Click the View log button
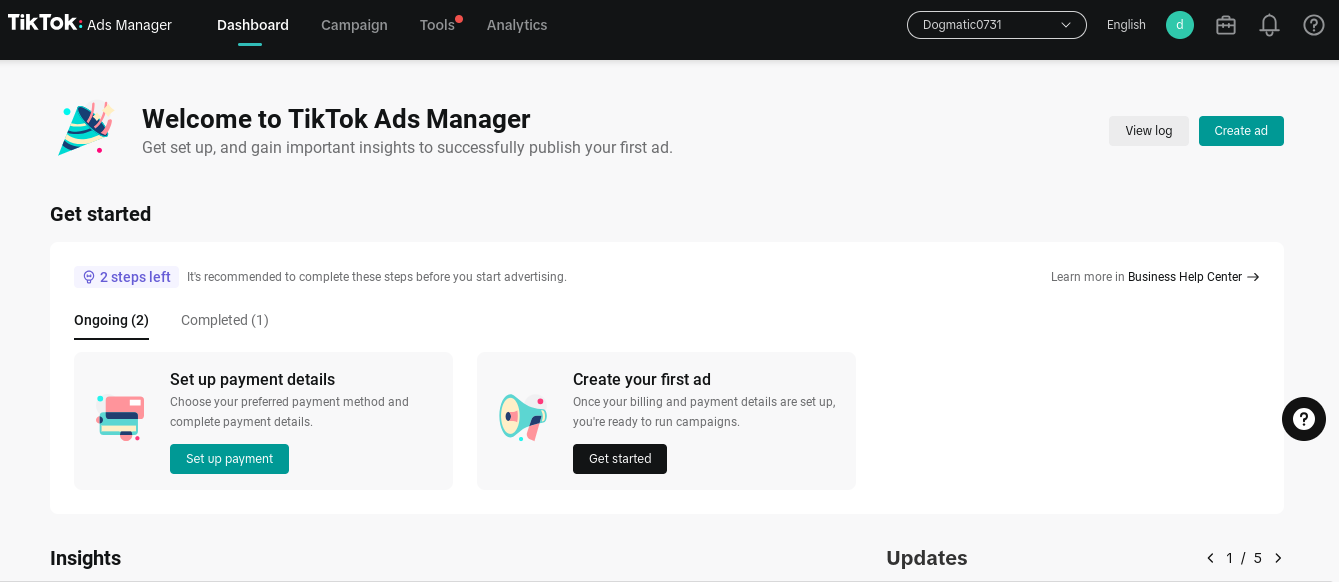Image resolution: width=1339 pixels, height=582 pixels. [x=1149, y=131]
